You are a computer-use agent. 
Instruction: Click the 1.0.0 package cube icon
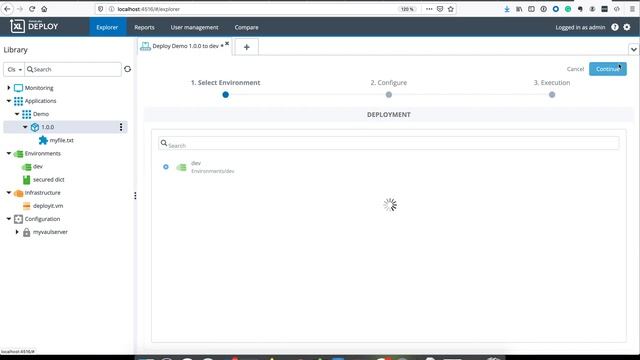35,127
